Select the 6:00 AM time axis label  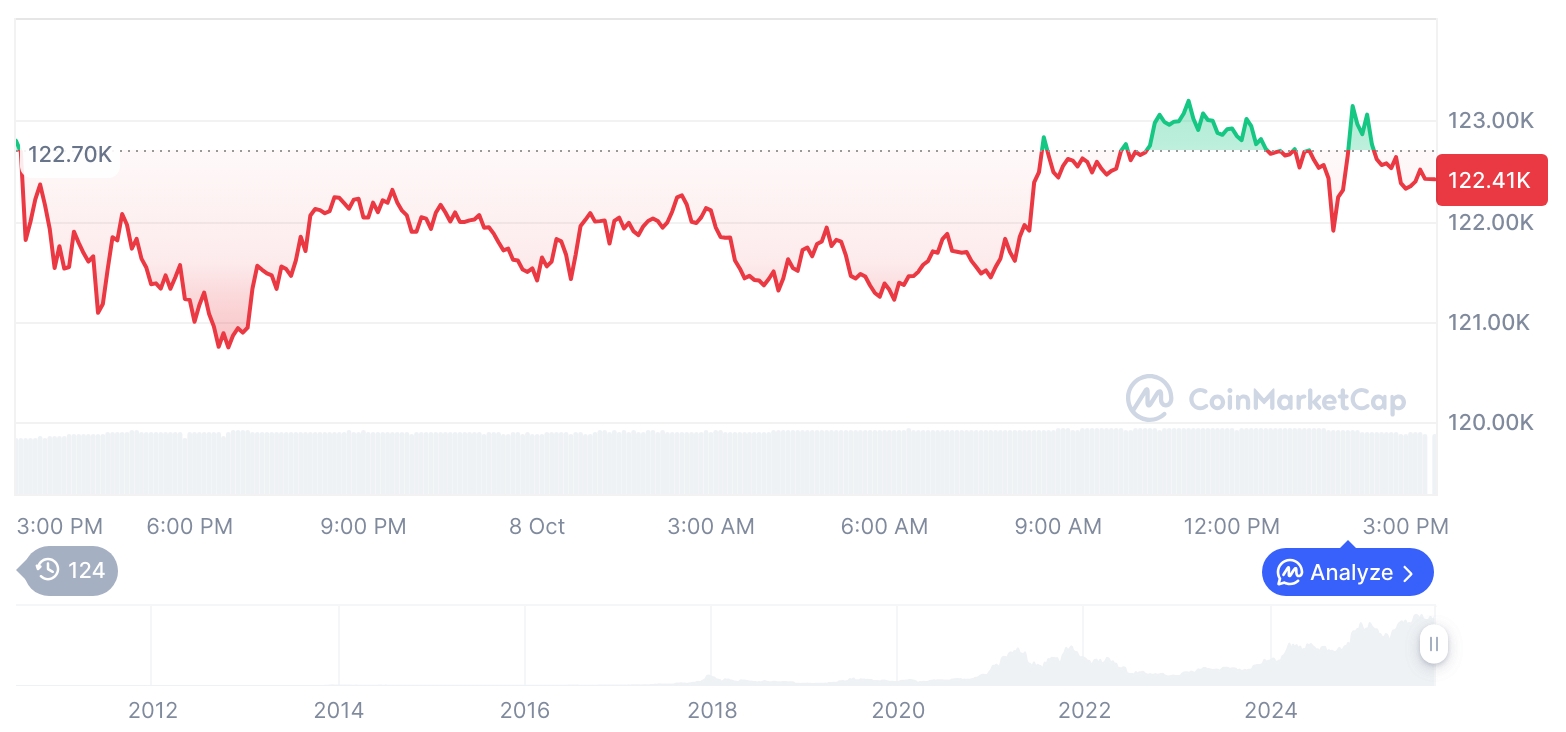point(885,526)
